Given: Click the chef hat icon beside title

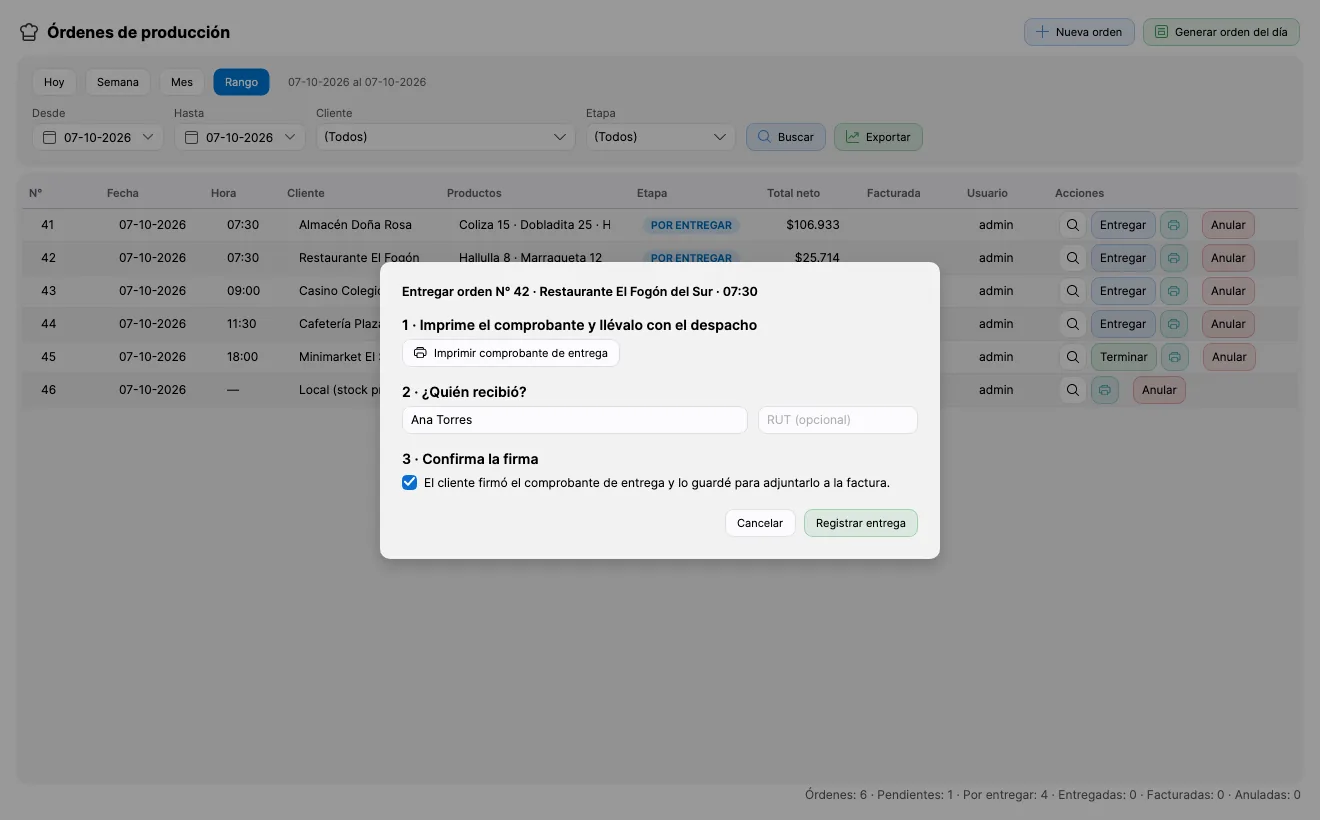Looking at the screenshot, I should tap(29, 32).
